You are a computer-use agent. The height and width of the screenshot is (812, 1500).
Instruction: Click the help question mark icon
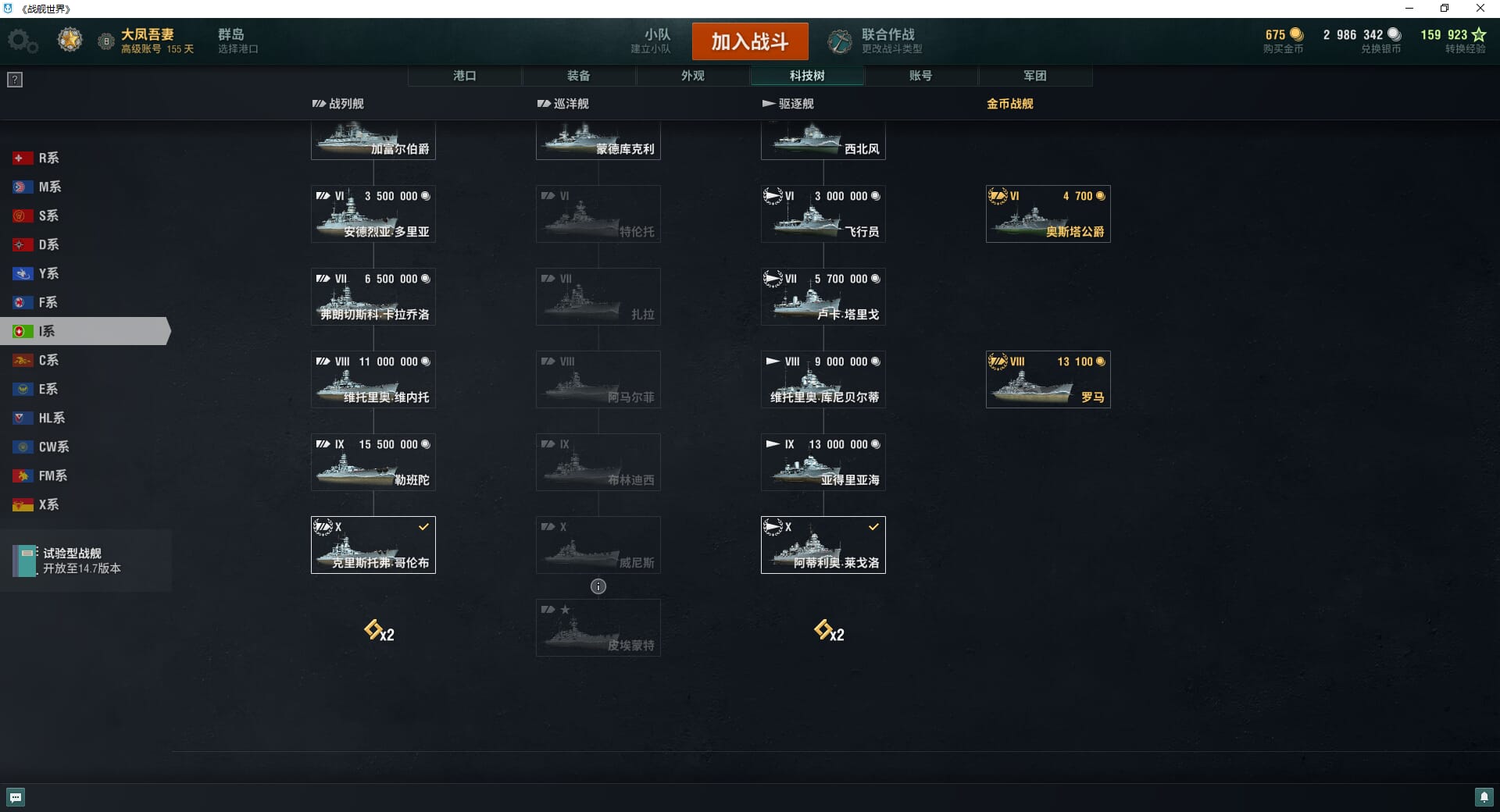(x=15, y=80)
